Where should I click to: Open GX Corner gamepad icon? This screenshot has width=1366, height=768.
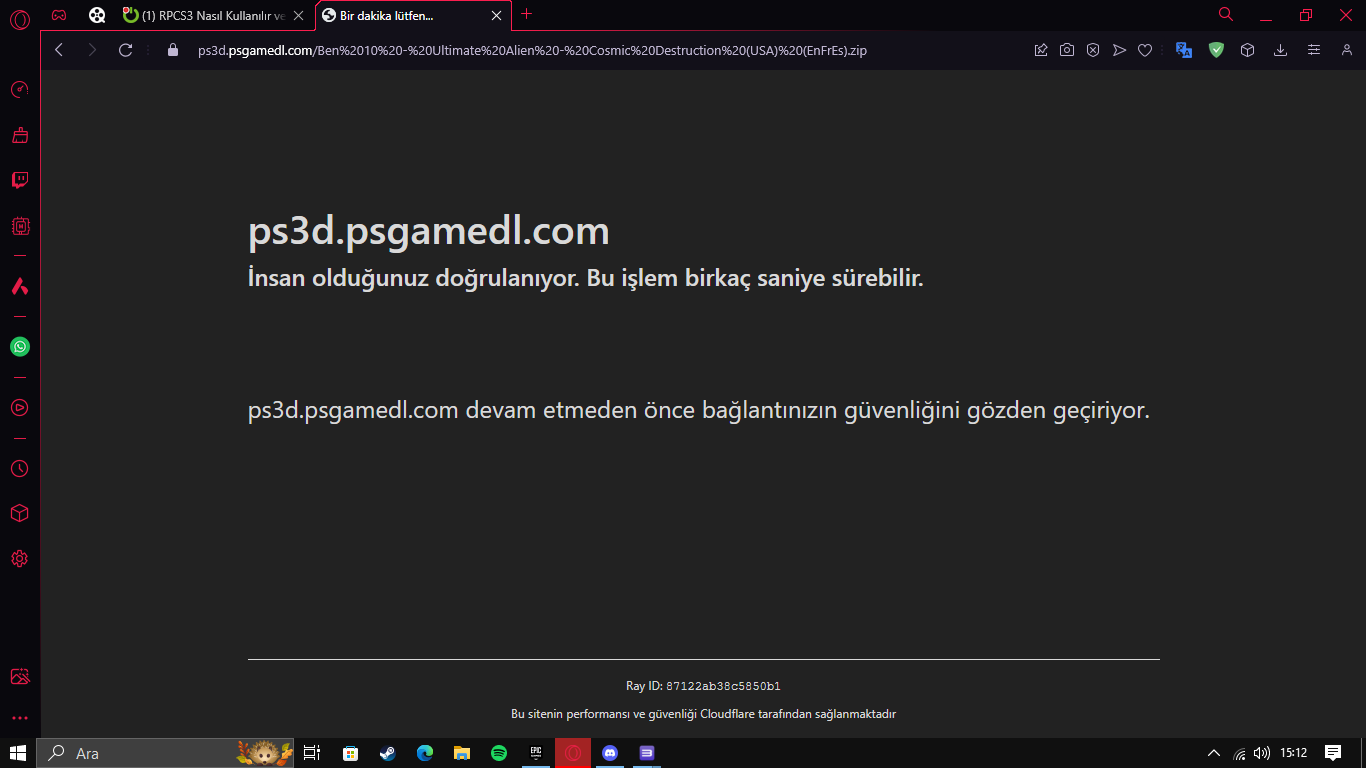tap(60, 15)
